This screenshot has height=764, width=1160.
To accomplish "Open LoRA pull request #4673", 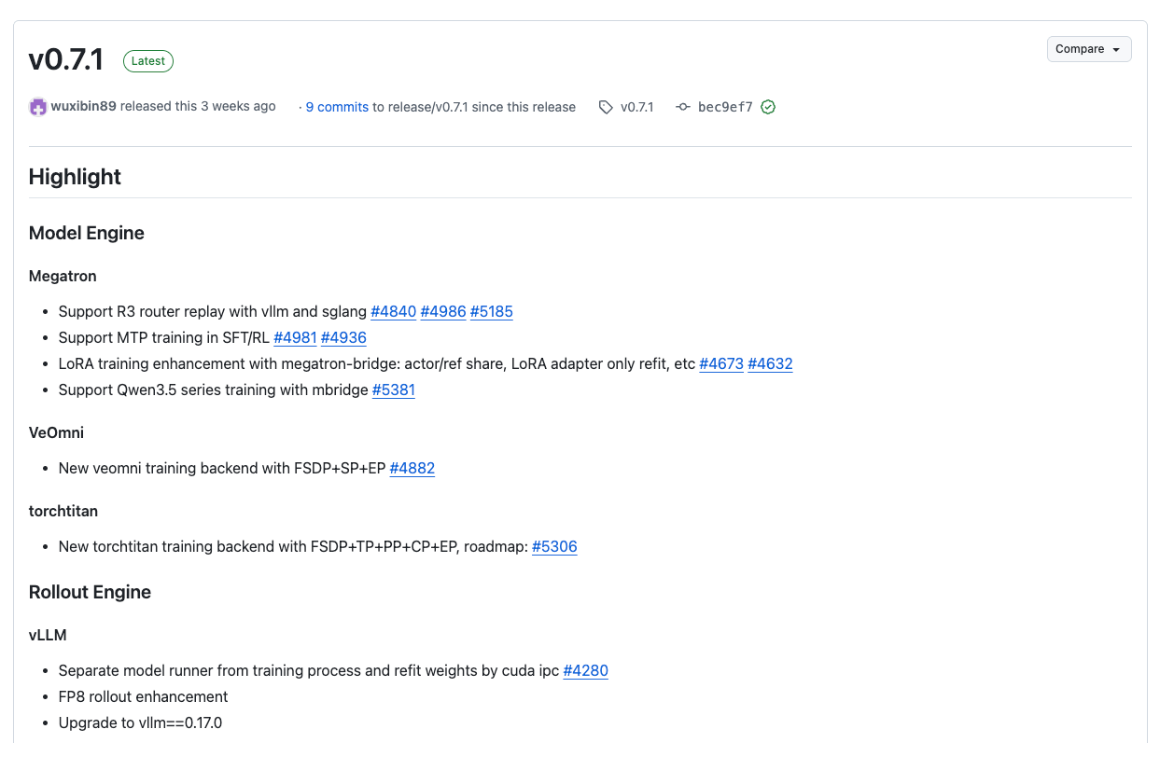I will (721, 364).
